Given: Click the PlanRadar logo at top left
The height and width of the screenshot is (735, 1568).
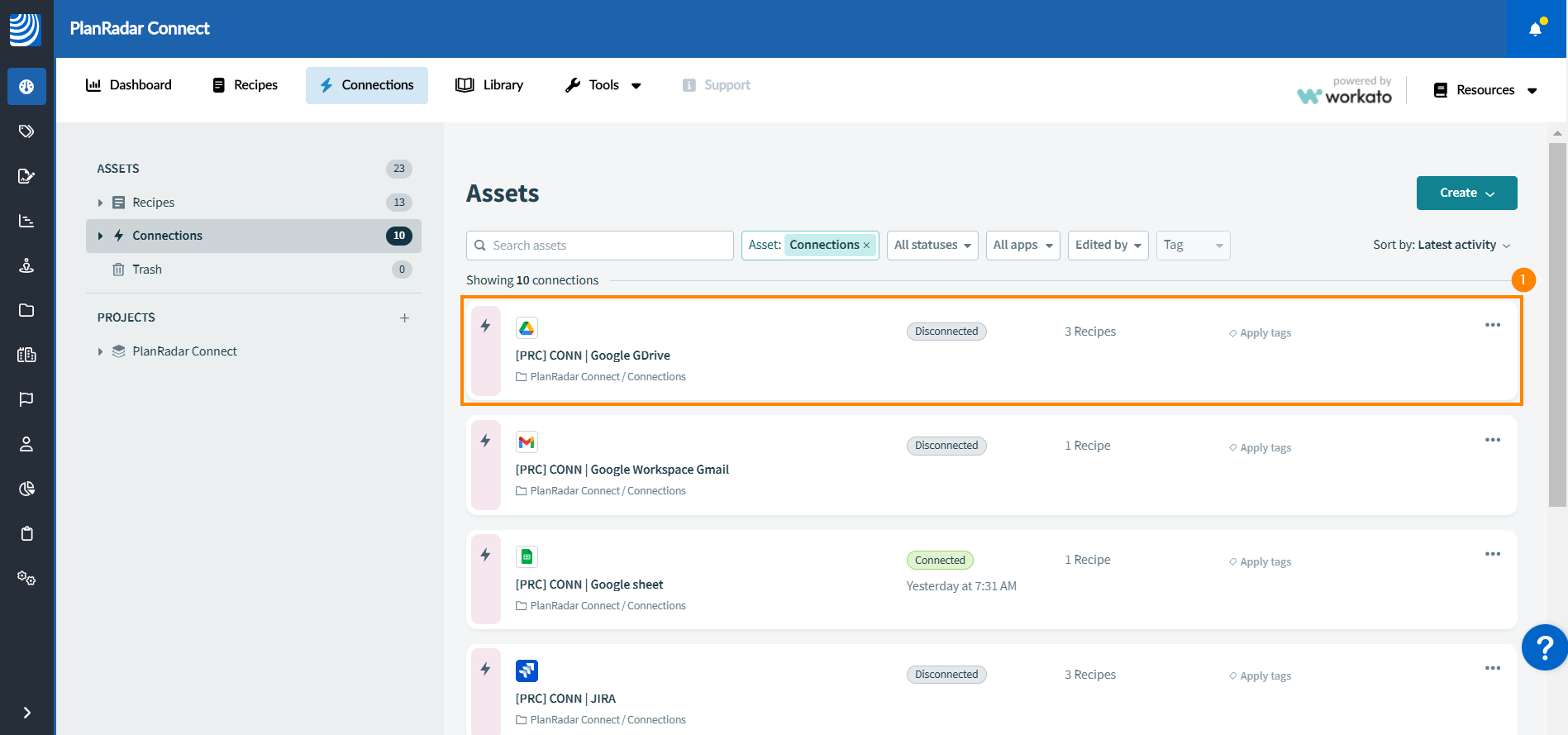Looking at the screenshot, I should (25, 29).
